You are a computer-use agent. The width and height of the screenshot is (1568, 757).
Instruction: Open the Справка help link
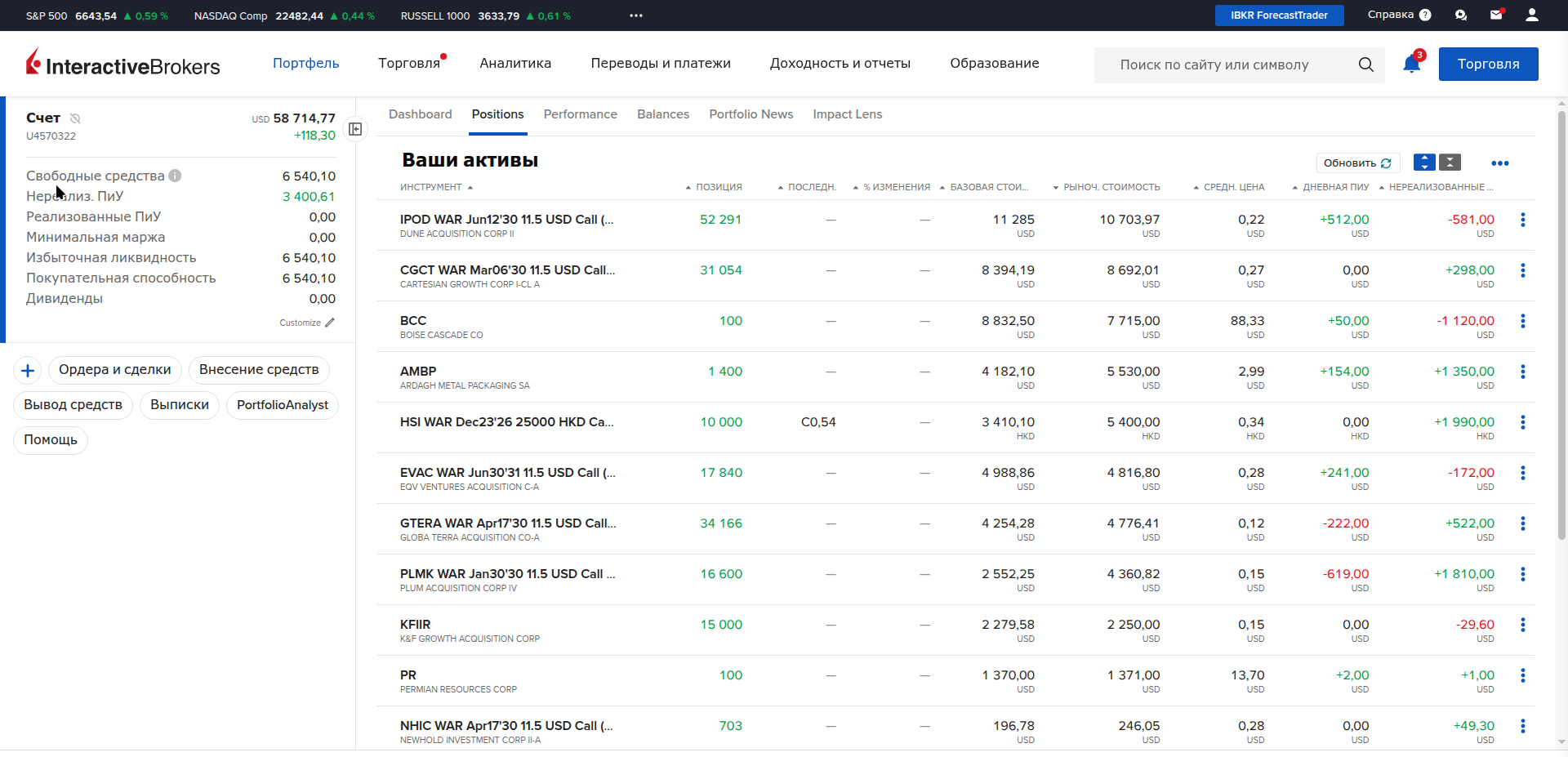(x=1400, y=15)
